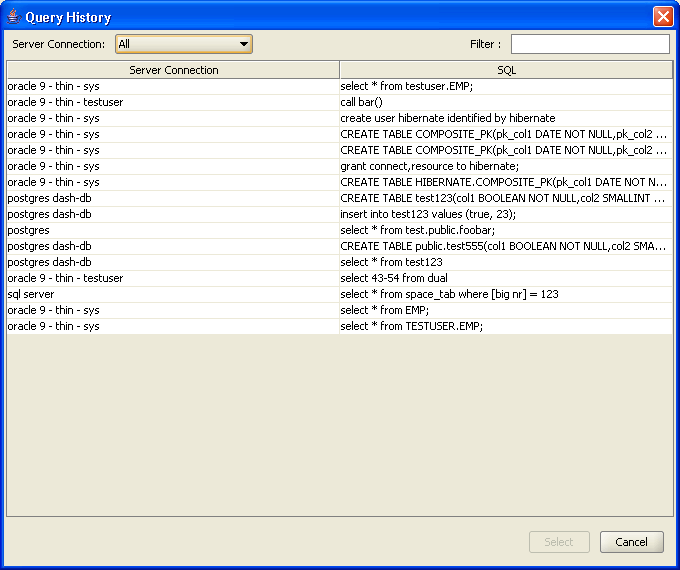This screenshot has height=570, width=680.
Task: Pick "create user hibernate identified by hibernate" query
Action: coord(506,118)
